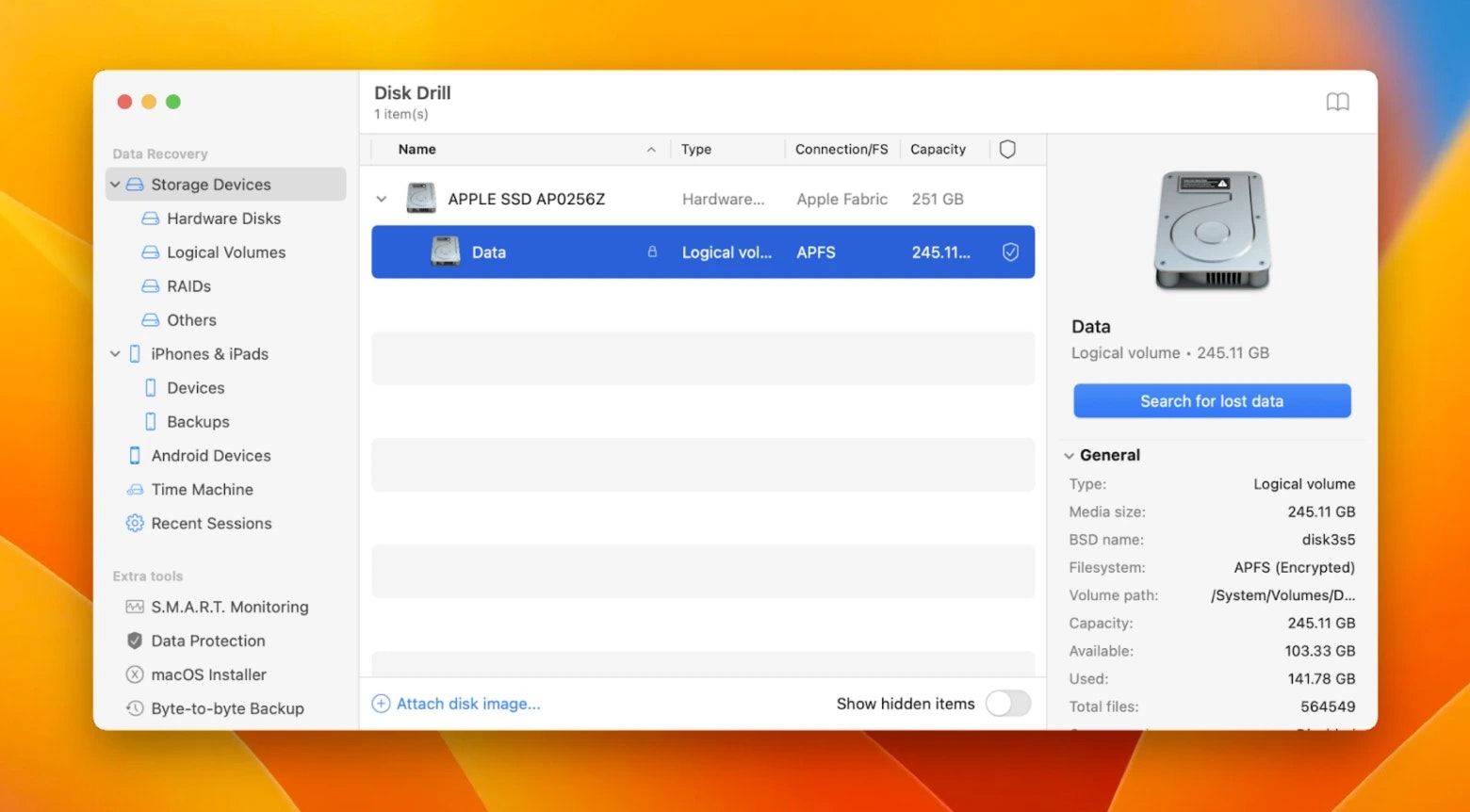Screen dimensions: 1470x812
Task: Click the shield icon in Data row
Action: tap(1010, 252)
